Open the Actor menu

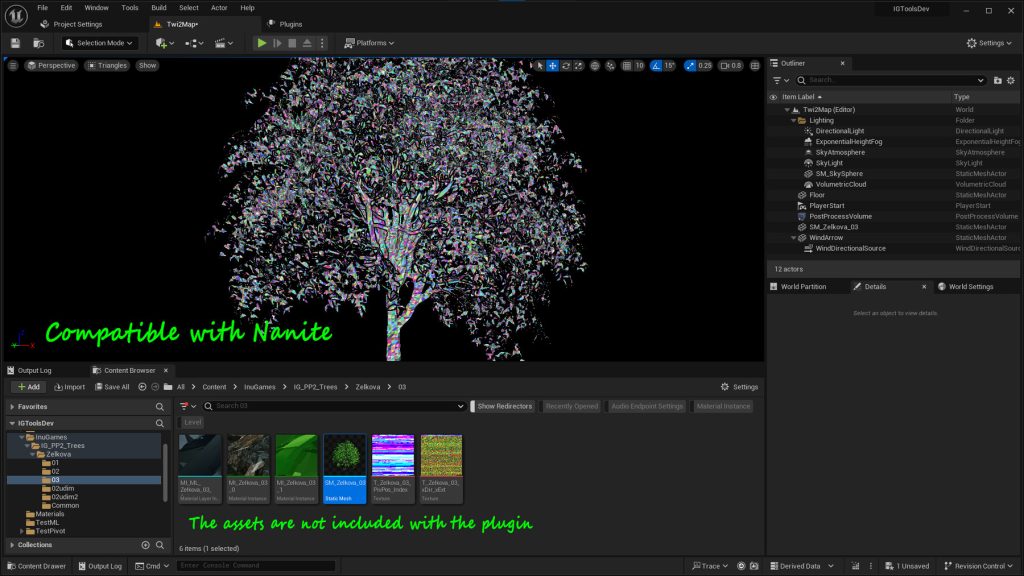(x=219, y=8)
